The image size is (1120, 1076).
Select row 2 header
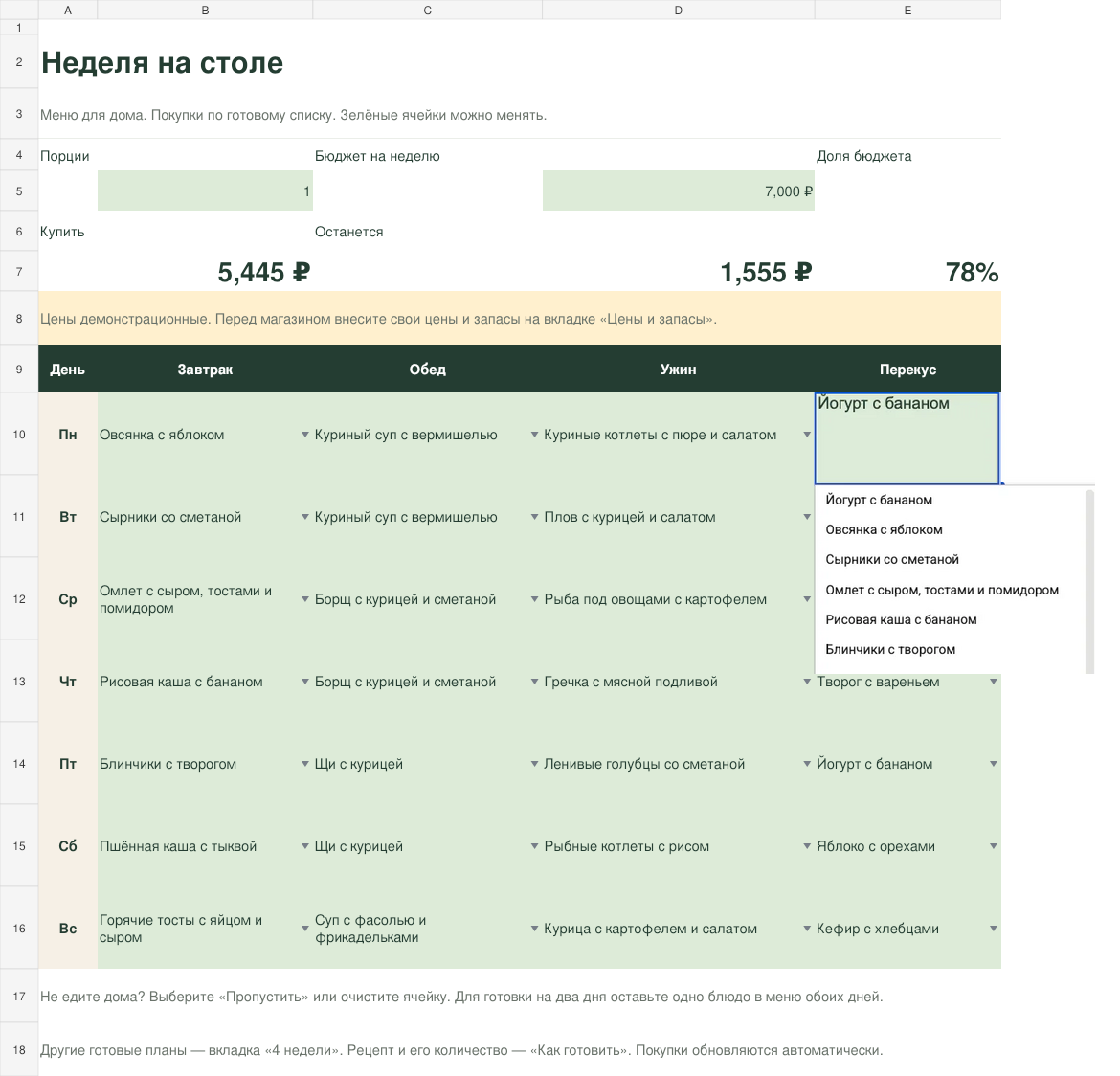point(19,62)
